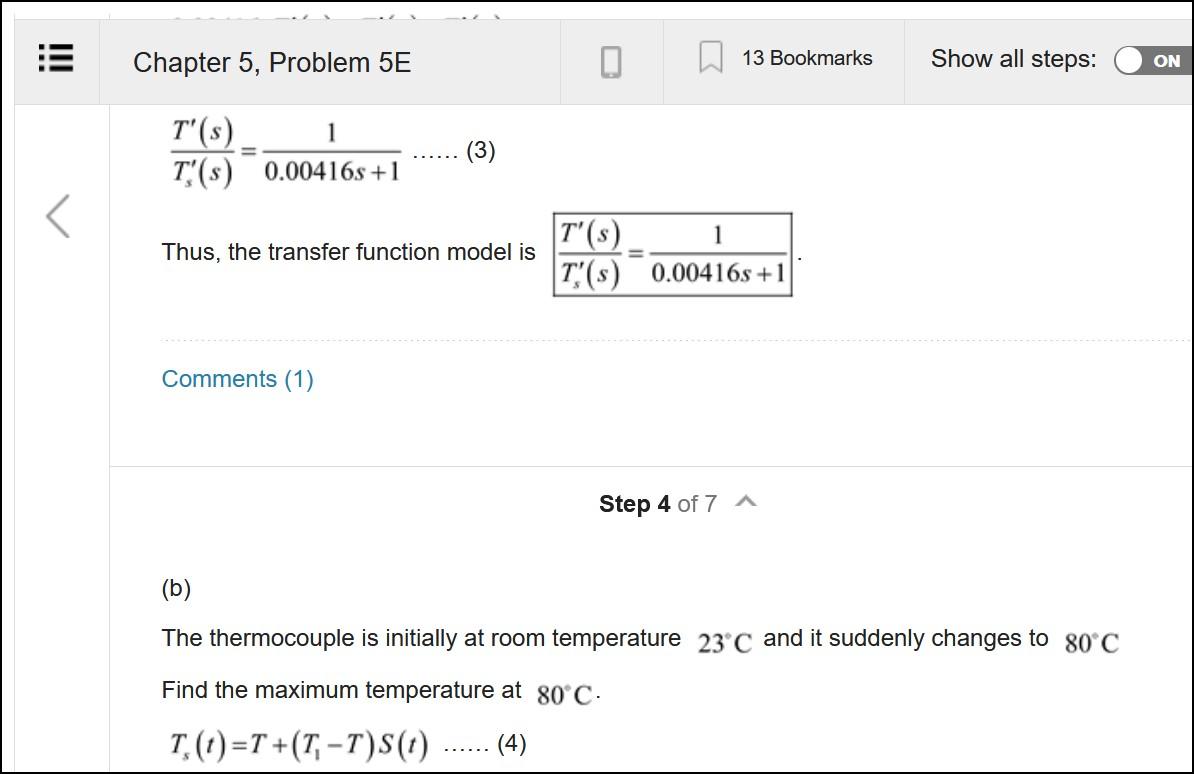Tap the phone icon beside the problem title

tap(611, 60)
